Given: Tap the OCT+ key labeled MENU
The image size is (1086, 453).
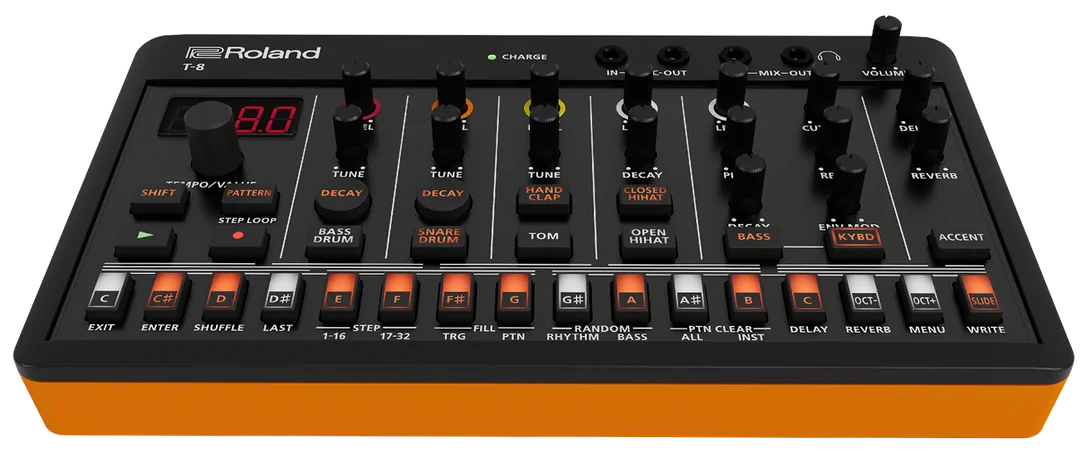Looking at the screenshot, I should coord(921,300).
